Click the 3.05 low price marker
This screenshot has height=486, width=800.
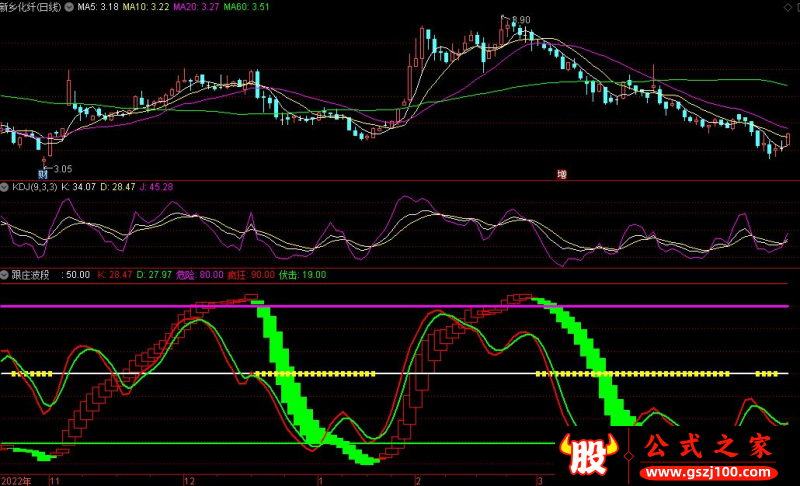[x=62, y=168]
